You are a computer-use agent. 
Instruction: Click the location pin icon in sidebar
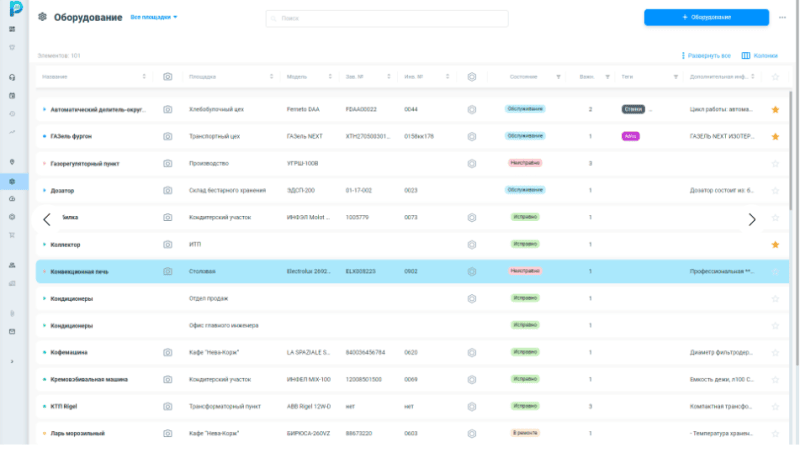point(12,162)
